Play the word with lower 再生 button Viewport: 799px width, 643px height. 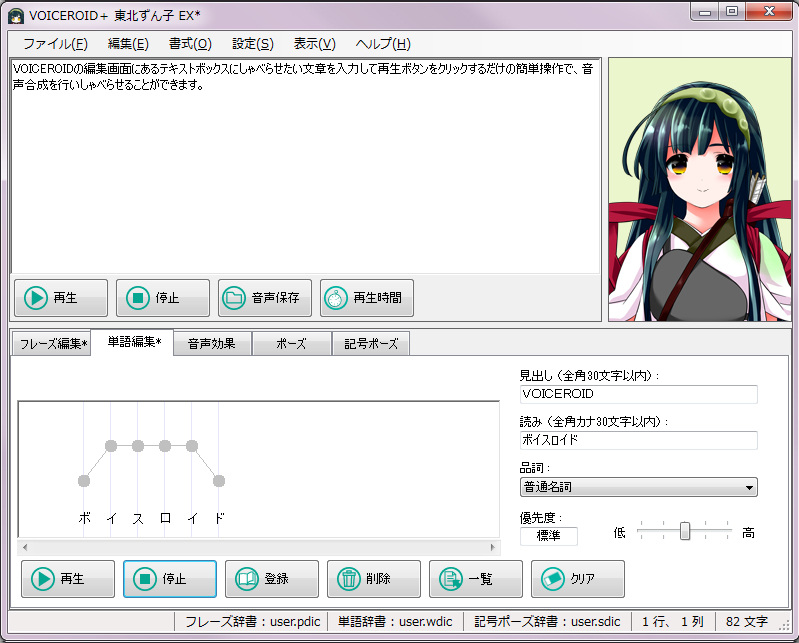point(68,579)
